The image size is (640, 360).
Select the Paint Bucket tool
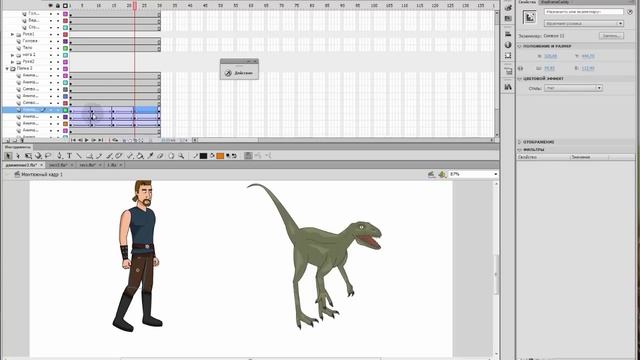pyautogui.click(x=140, y=156)
